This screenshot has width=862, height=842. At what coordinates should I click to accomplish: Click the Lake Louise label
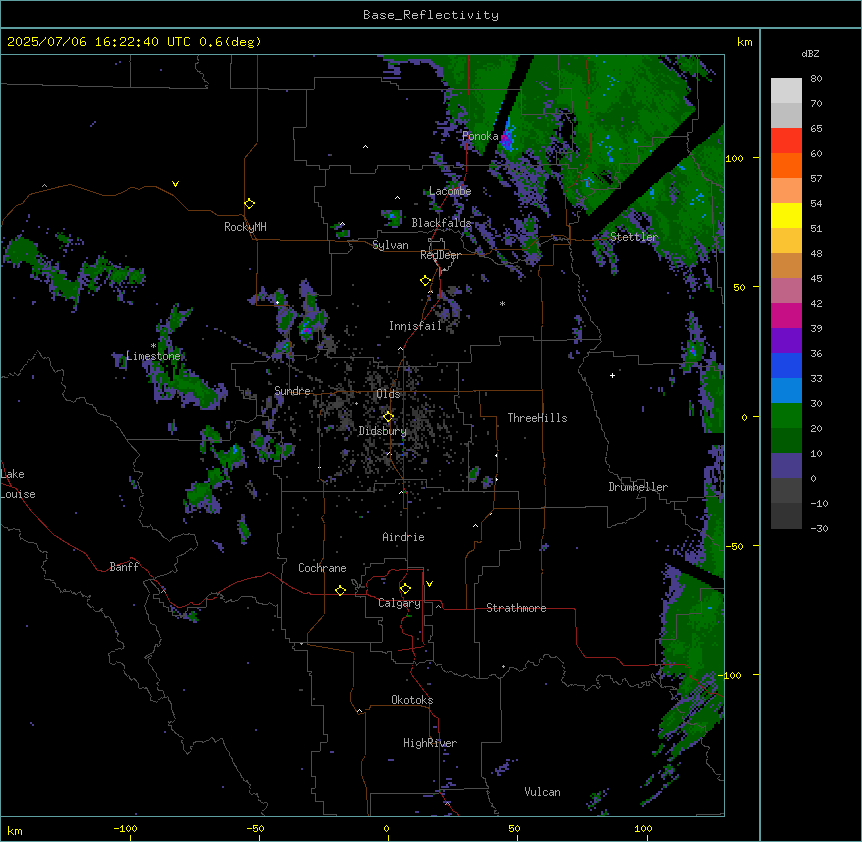[18, 484]
